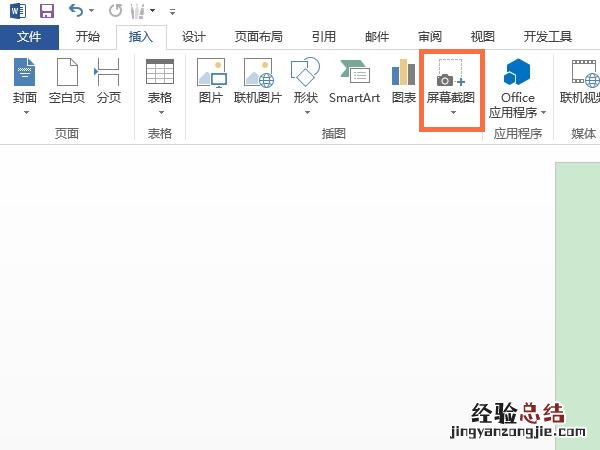Open Office 应用程序 apps icon

(x=517, y=72)
